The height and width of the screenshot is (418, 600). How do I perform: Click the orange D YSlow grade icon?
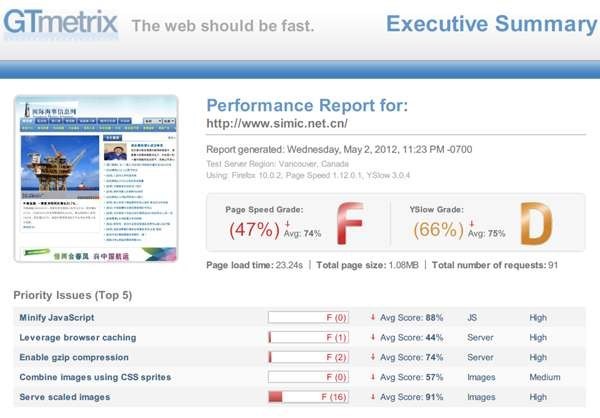click(x=536, y=224)
